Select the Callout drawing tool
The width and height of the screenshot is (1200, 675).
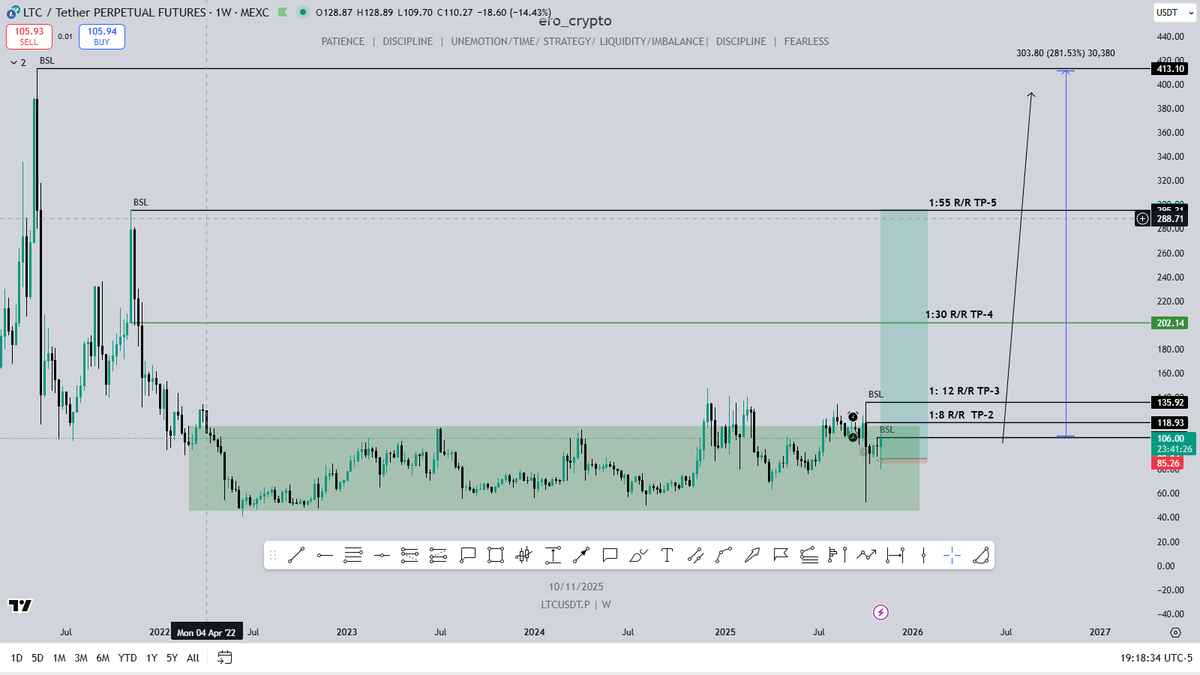point(467,555)
